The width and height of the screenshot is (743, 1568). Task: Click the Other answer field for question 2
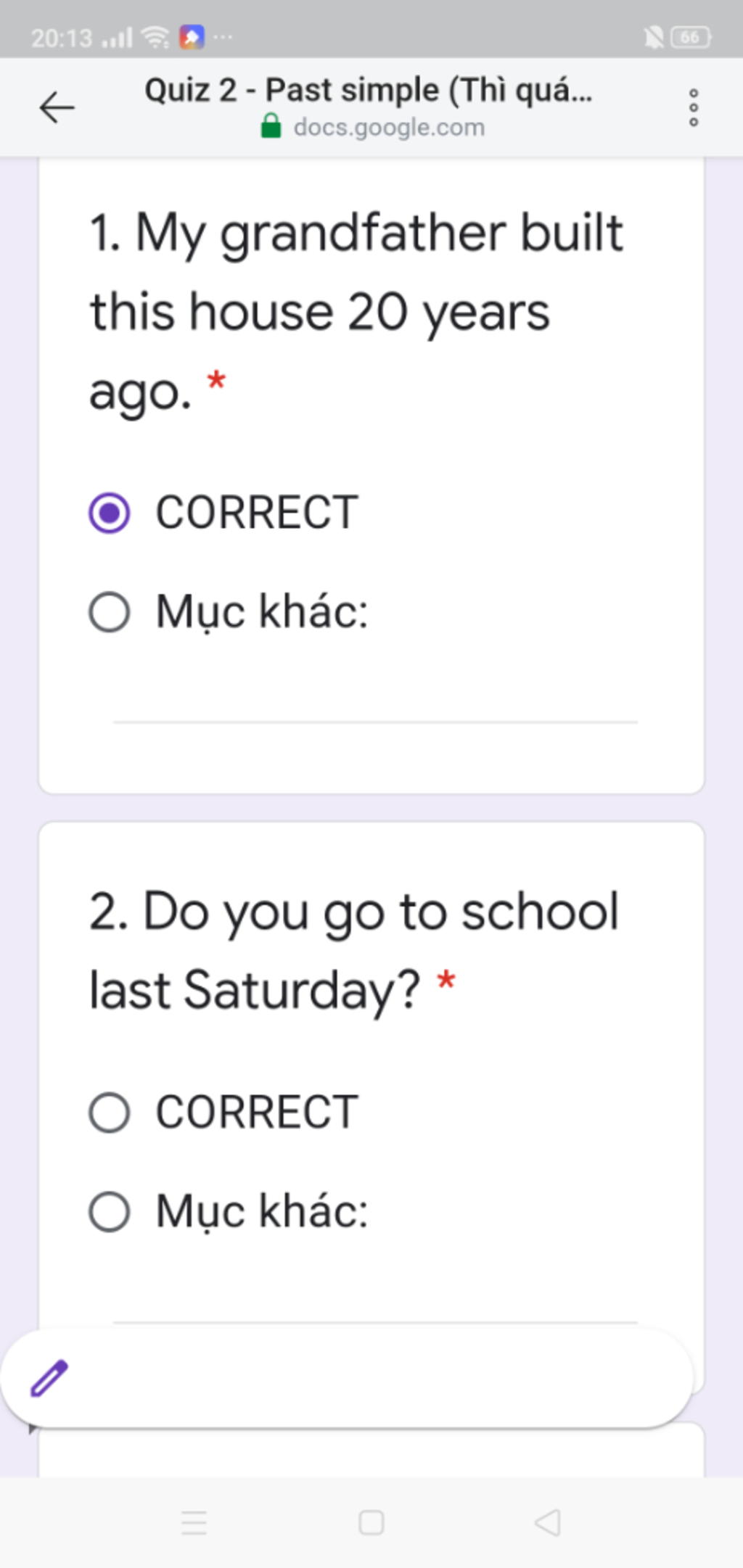[375, 1305]
